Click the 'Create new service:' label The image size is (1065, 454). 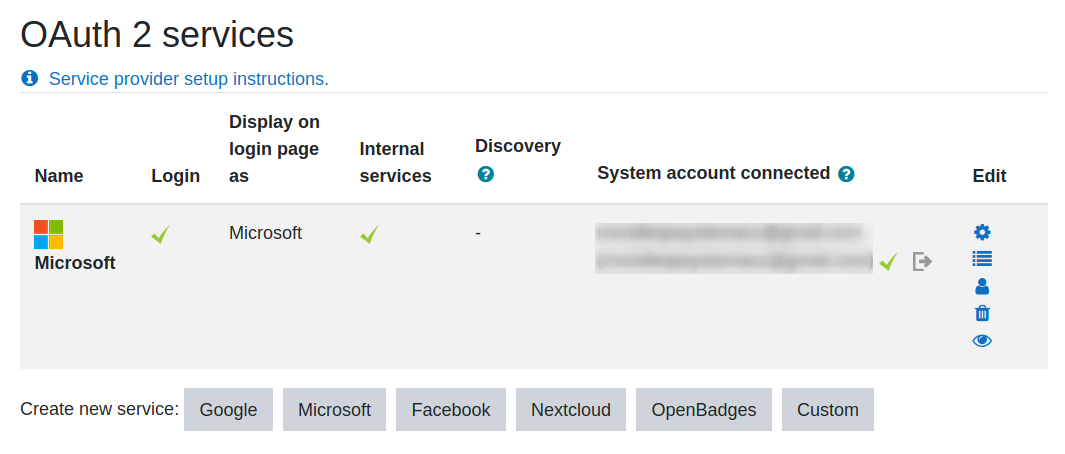pos(100,410)
